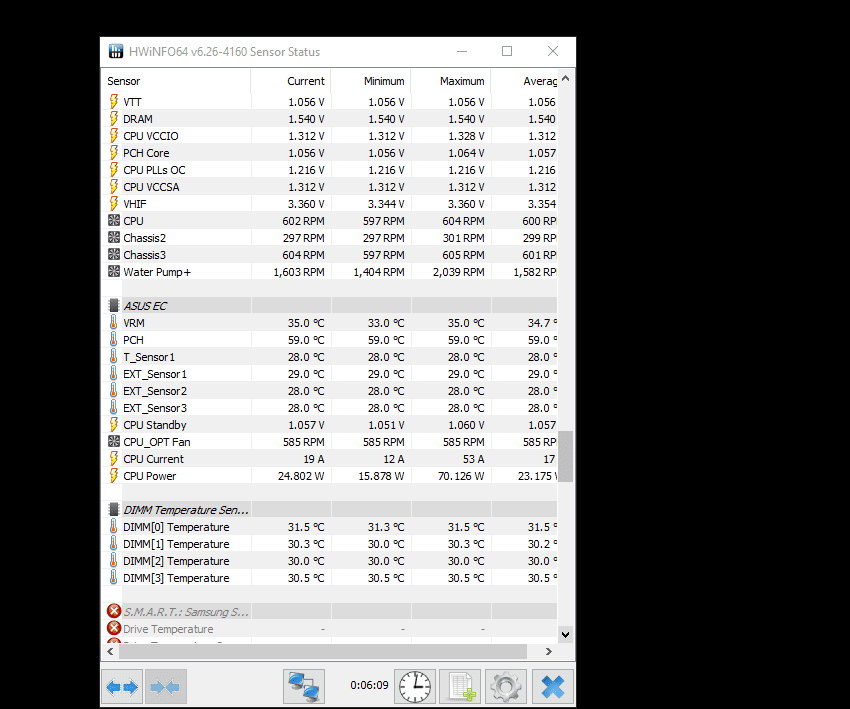Image resolution: width=850 pixels, height=709 pixels.
Task: Click the fan icon beside CPU_OPT Fan
Action: (x=114, y=441)
